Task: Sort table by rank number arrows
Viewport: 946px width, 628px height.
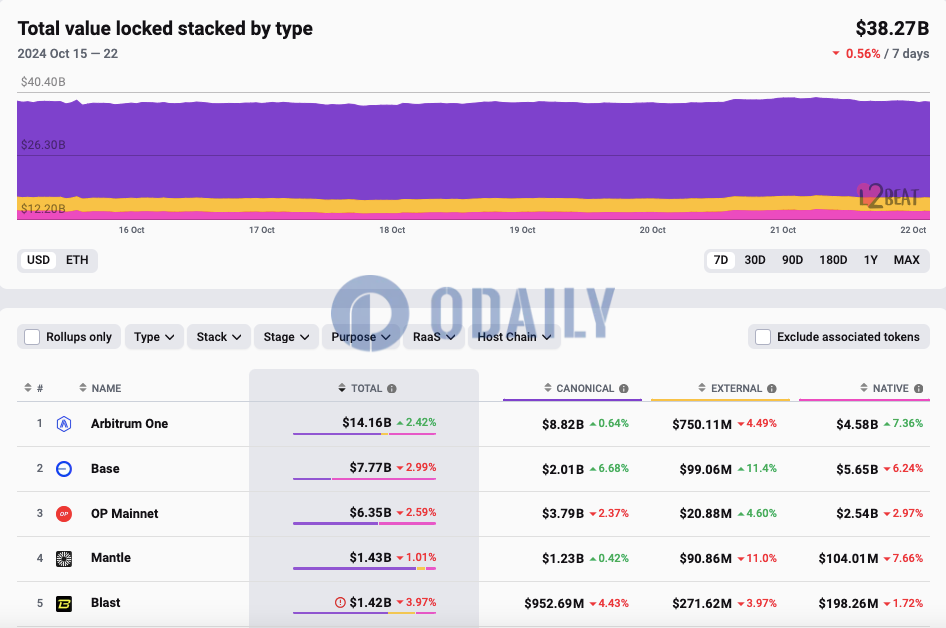Action: (28, 387)
